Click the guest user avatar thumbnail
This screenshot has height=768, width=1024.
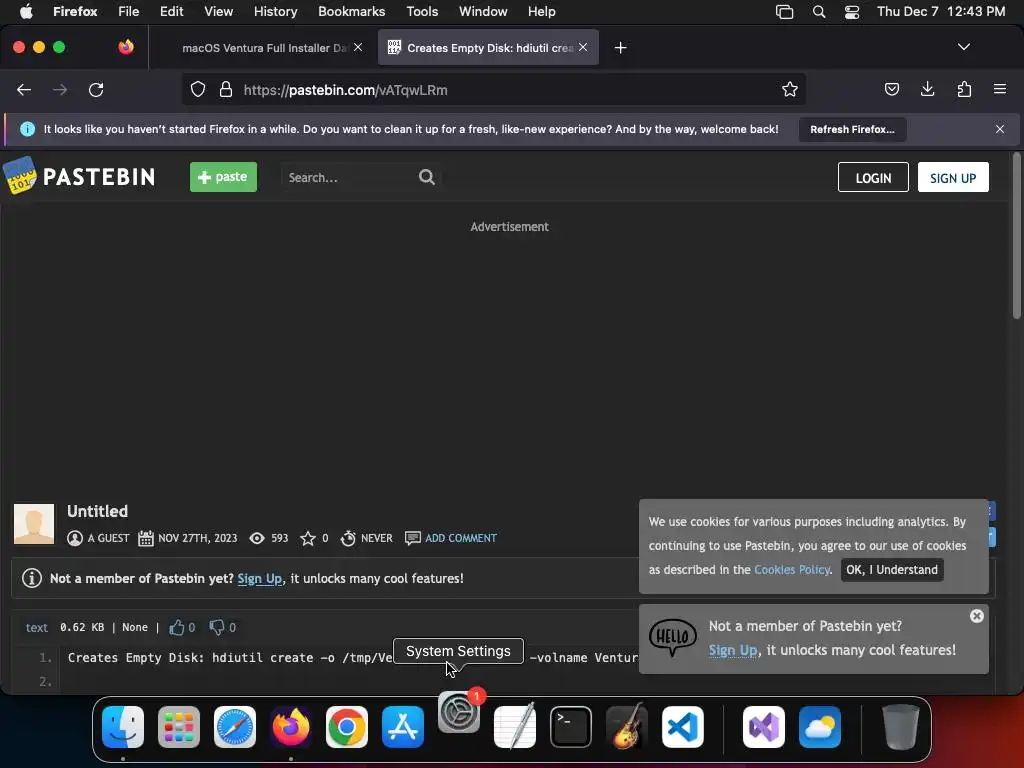click(x=34, y=524)
